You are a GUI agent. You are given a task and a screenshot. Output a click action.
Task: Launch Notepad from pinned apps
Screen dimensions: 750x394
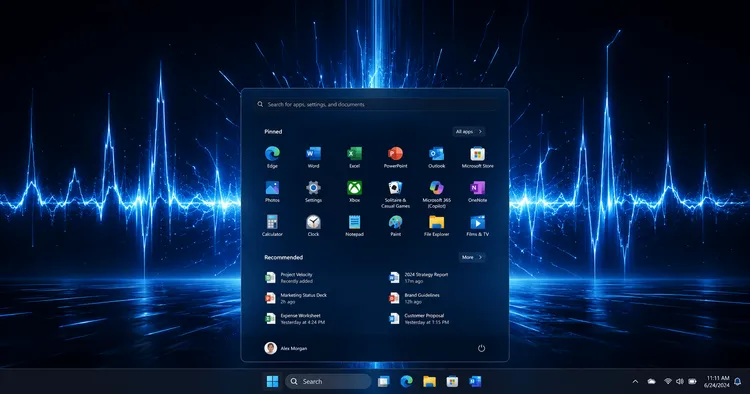pyautogui.click(x=354, y=226)
